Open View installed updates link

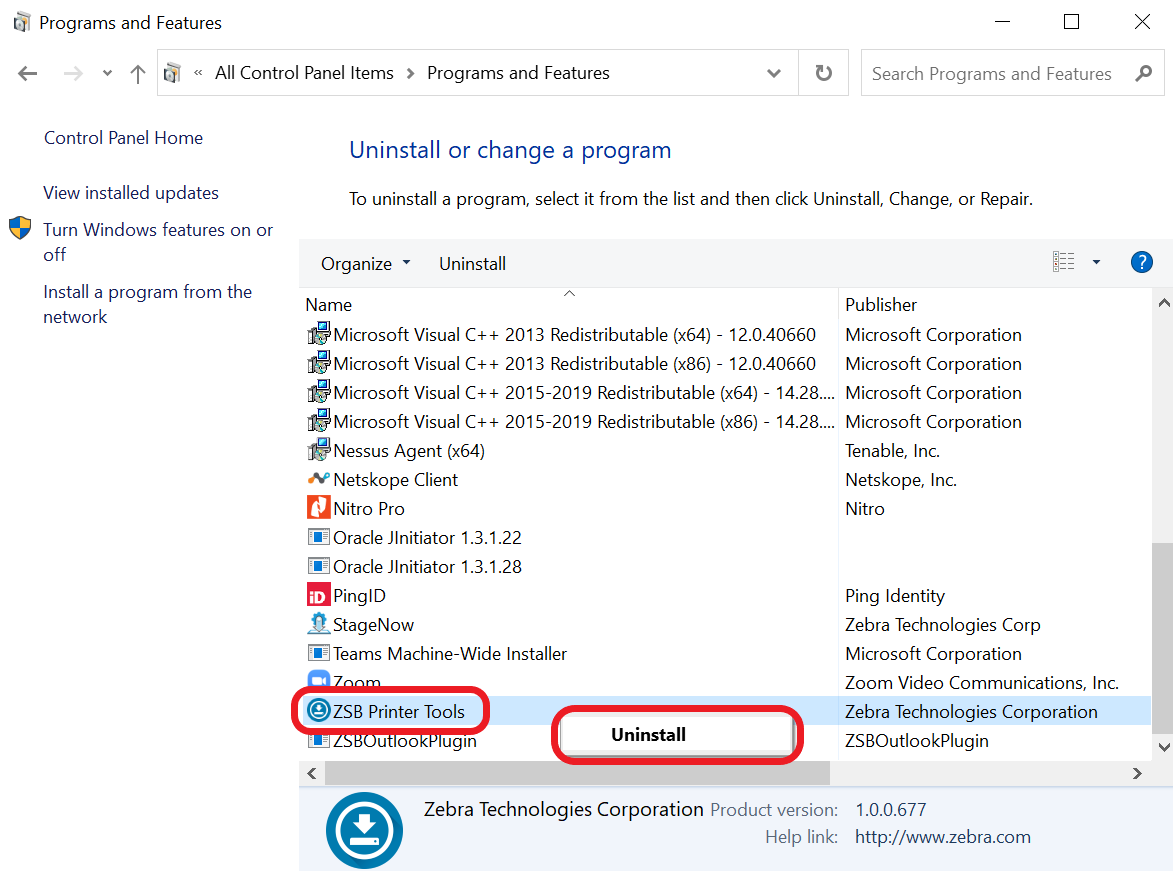click(131, 193)
